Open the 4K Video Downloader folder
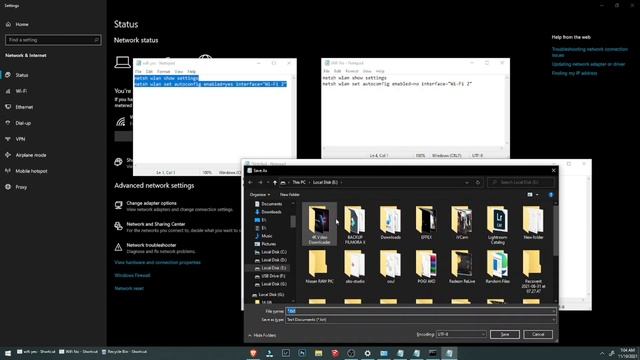 pos(319,224)
